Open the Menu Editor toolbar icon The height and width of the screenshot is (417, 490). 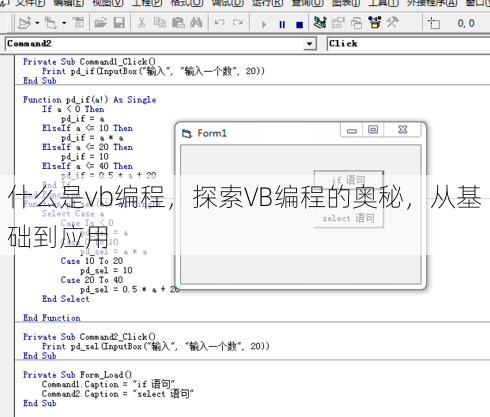79,23
